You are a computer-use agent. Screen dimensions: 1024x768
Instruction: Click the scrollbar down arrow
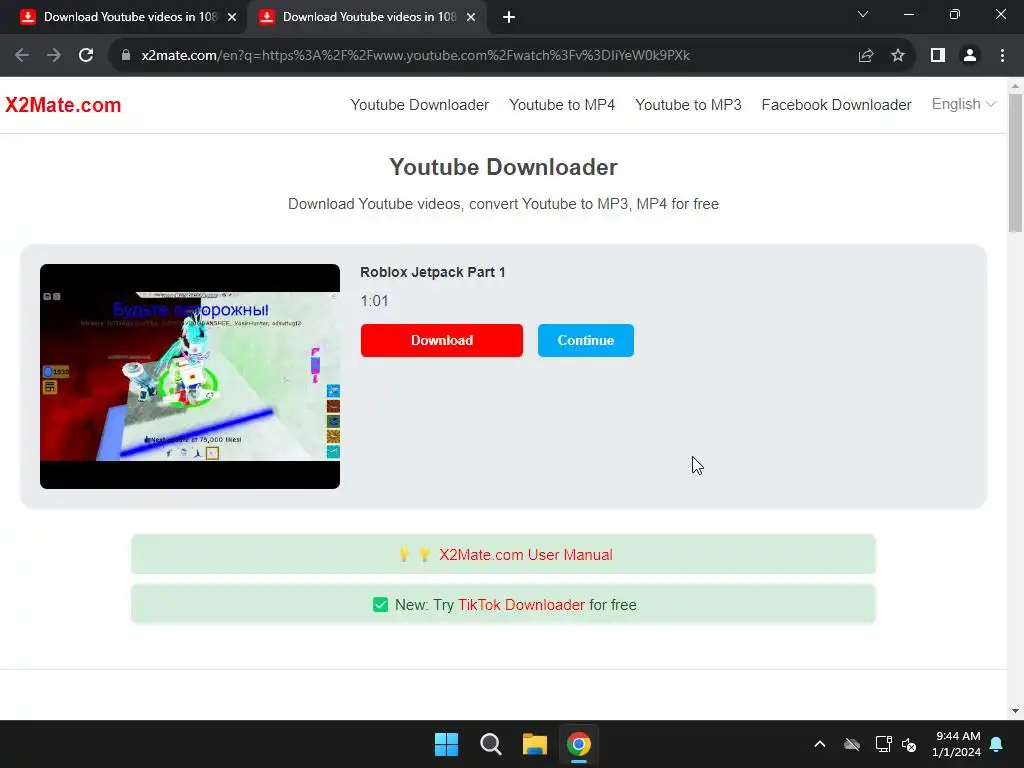1015,711
